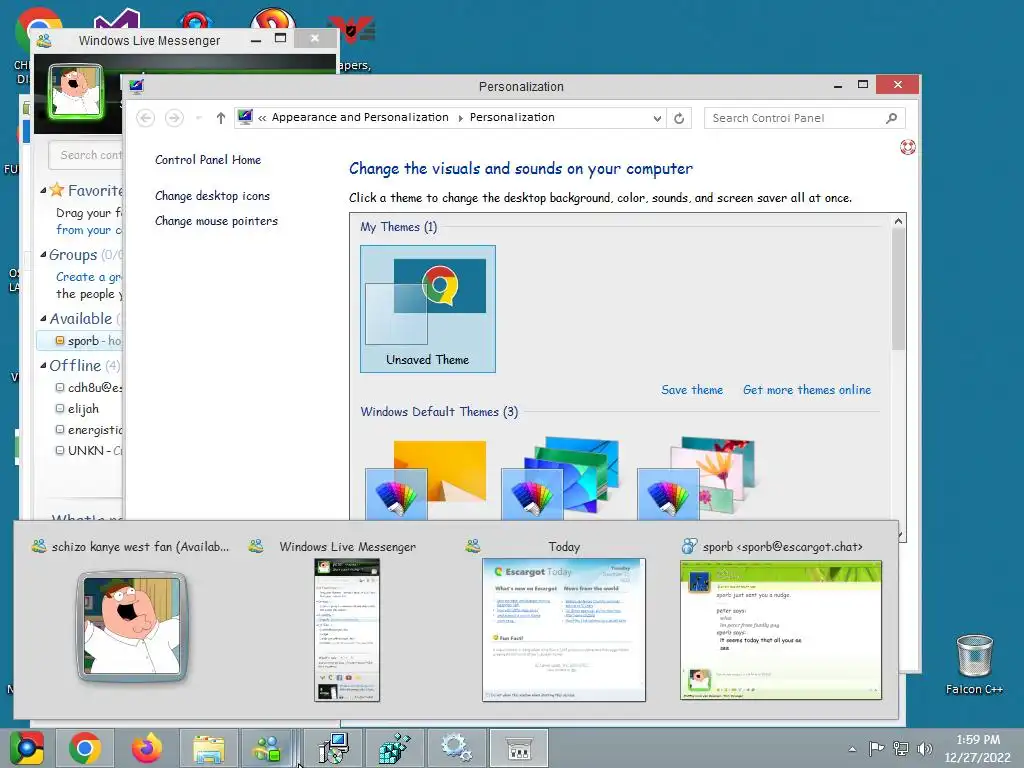Open Windows Live Messenger preview thumbnail
1024x768 pixels.
point(347,630)
